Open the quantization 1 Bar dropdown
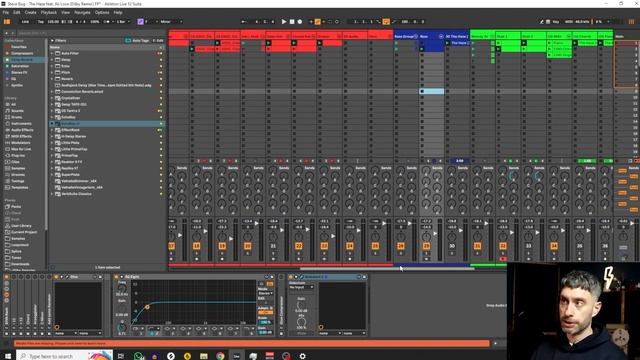 (x=123, y=22)
